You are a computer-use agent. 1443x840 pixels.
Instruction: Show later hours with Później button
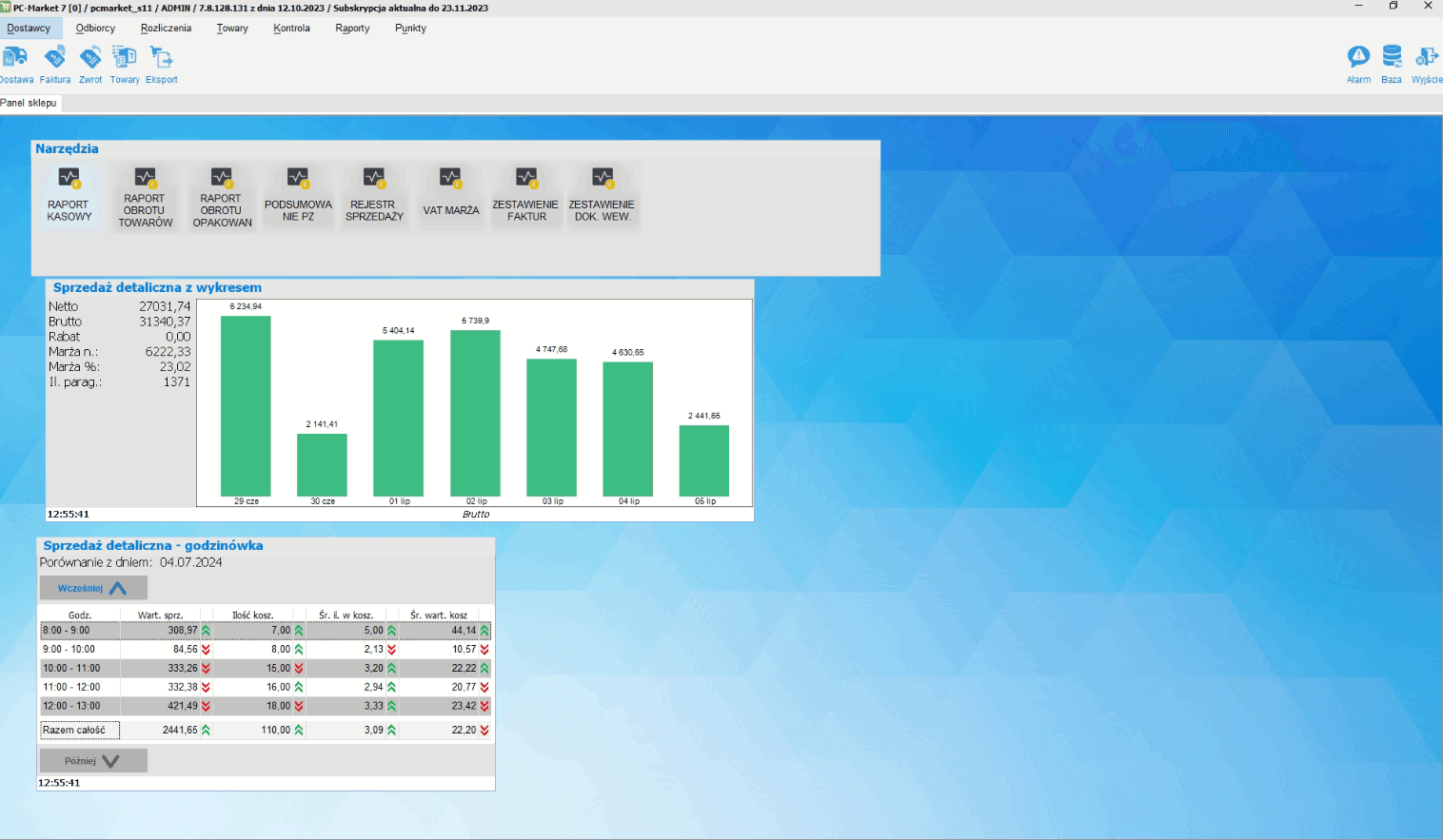pos(93,761)
